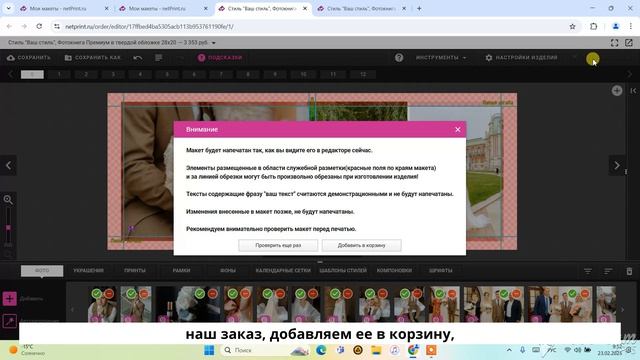Collapse the right side panel arrow
This screenshot has width=640, height=360.
633,91
